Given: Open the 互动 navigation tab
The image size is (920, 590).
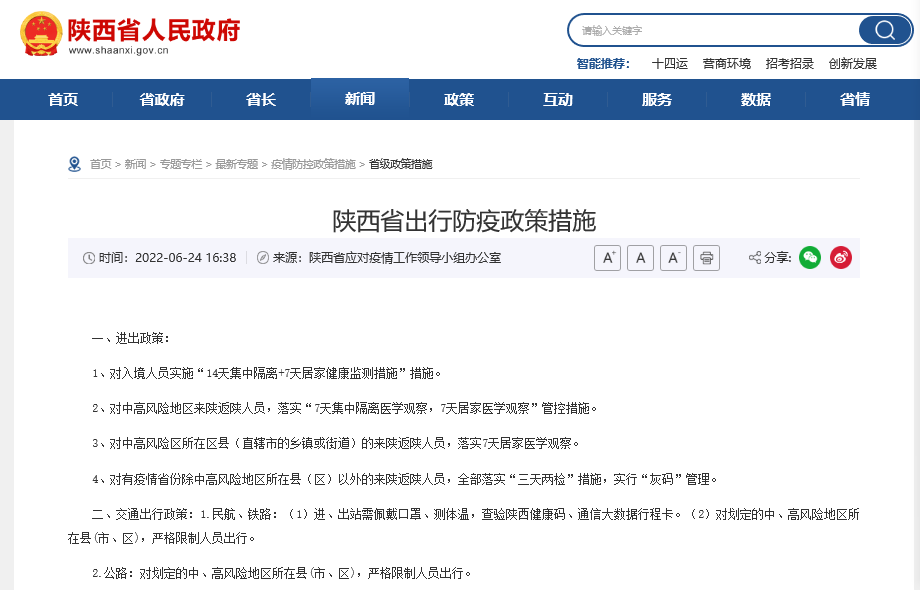Looking at the screenshot, I should [x=558, y=100].
